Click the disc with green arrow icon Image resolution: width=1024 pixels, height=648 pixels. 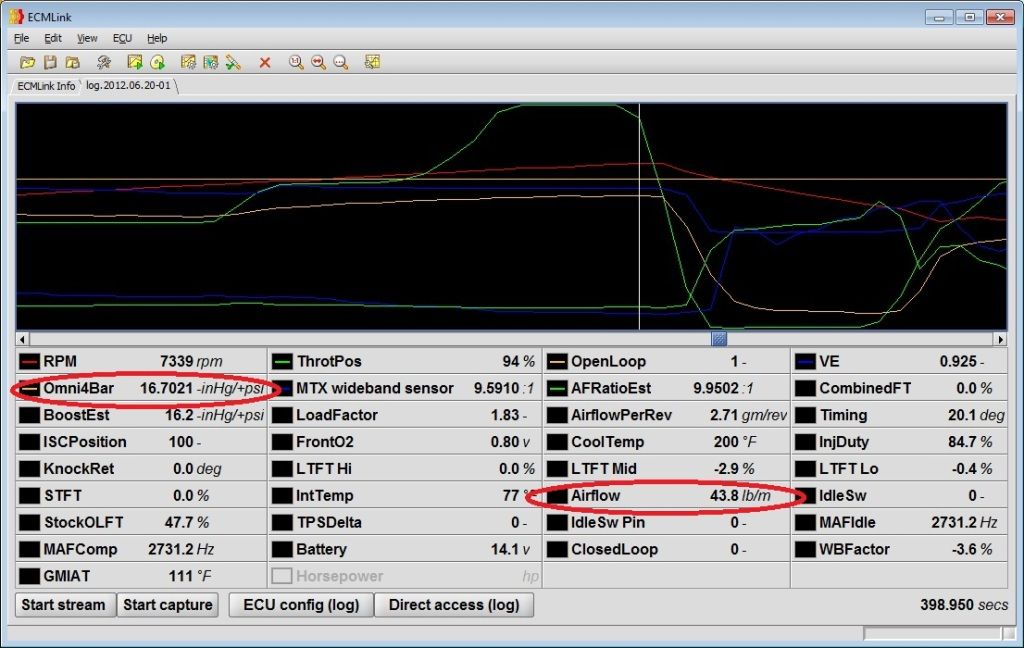point(157,62)
